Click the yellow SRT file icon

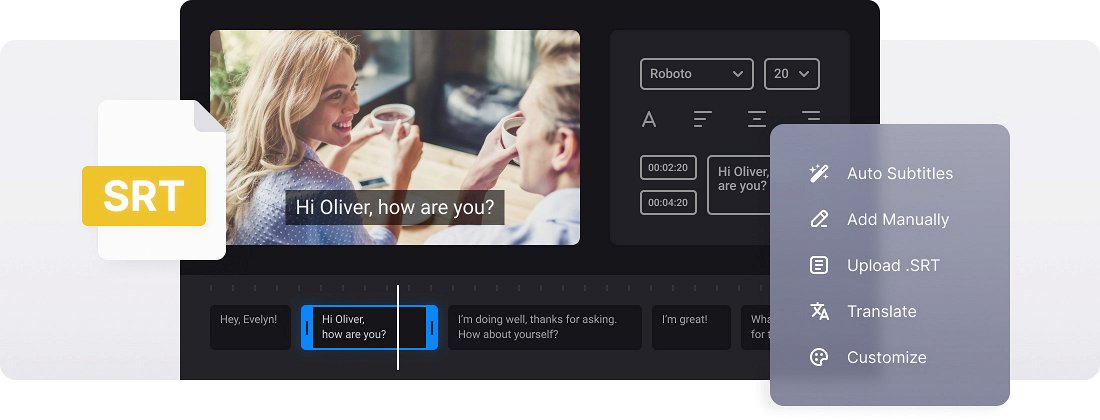144,196
